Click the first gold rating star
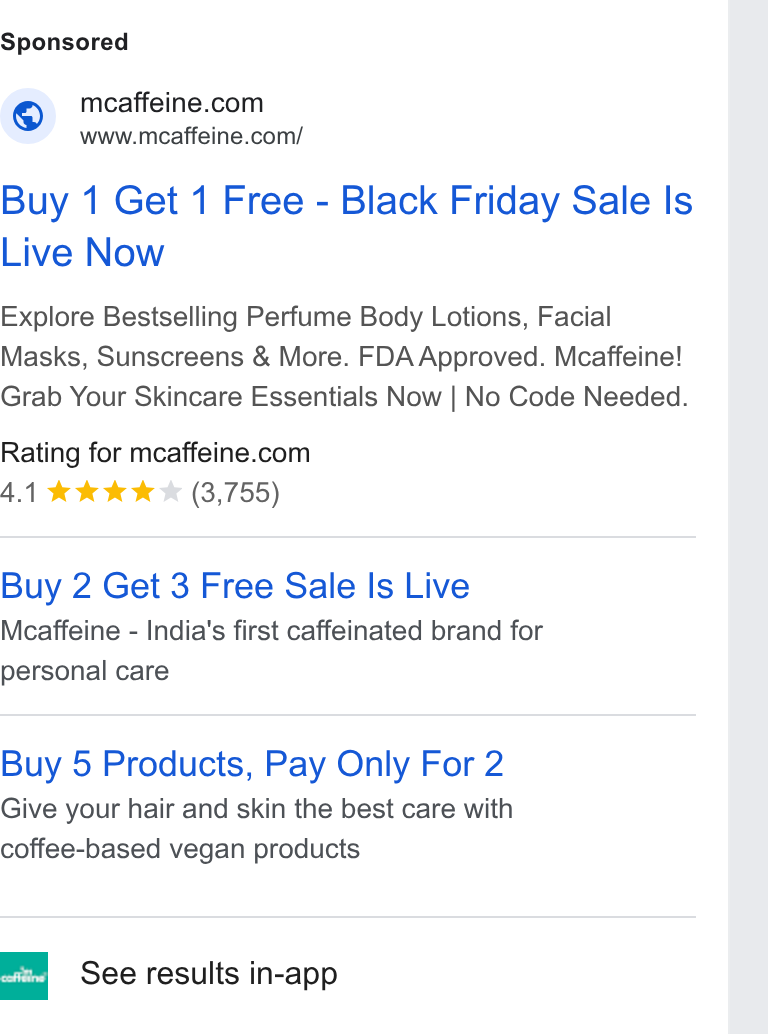Screen dimensions: 768x1034 [59, 492]
